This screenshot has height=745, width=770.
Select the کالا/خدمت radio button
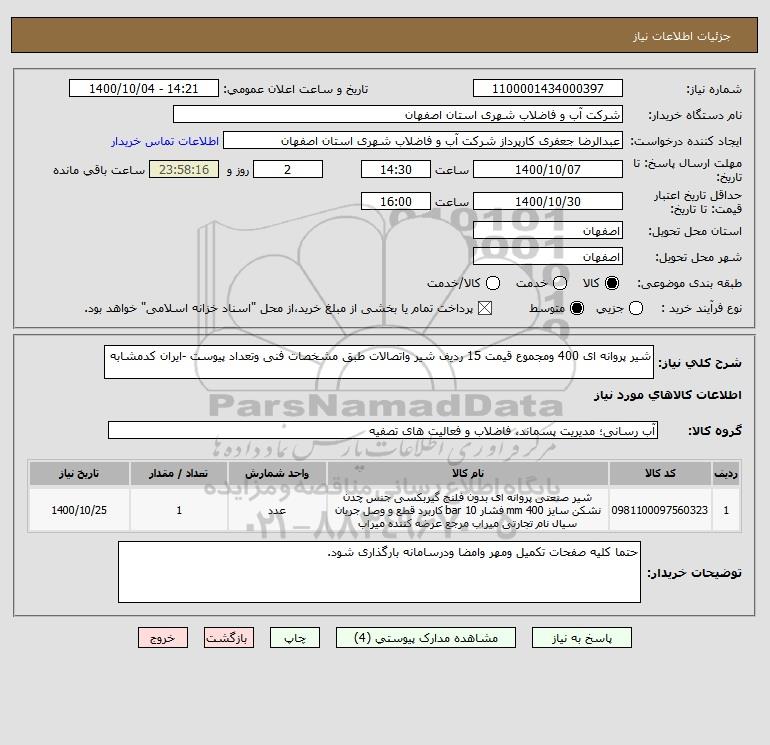(493, 283)
